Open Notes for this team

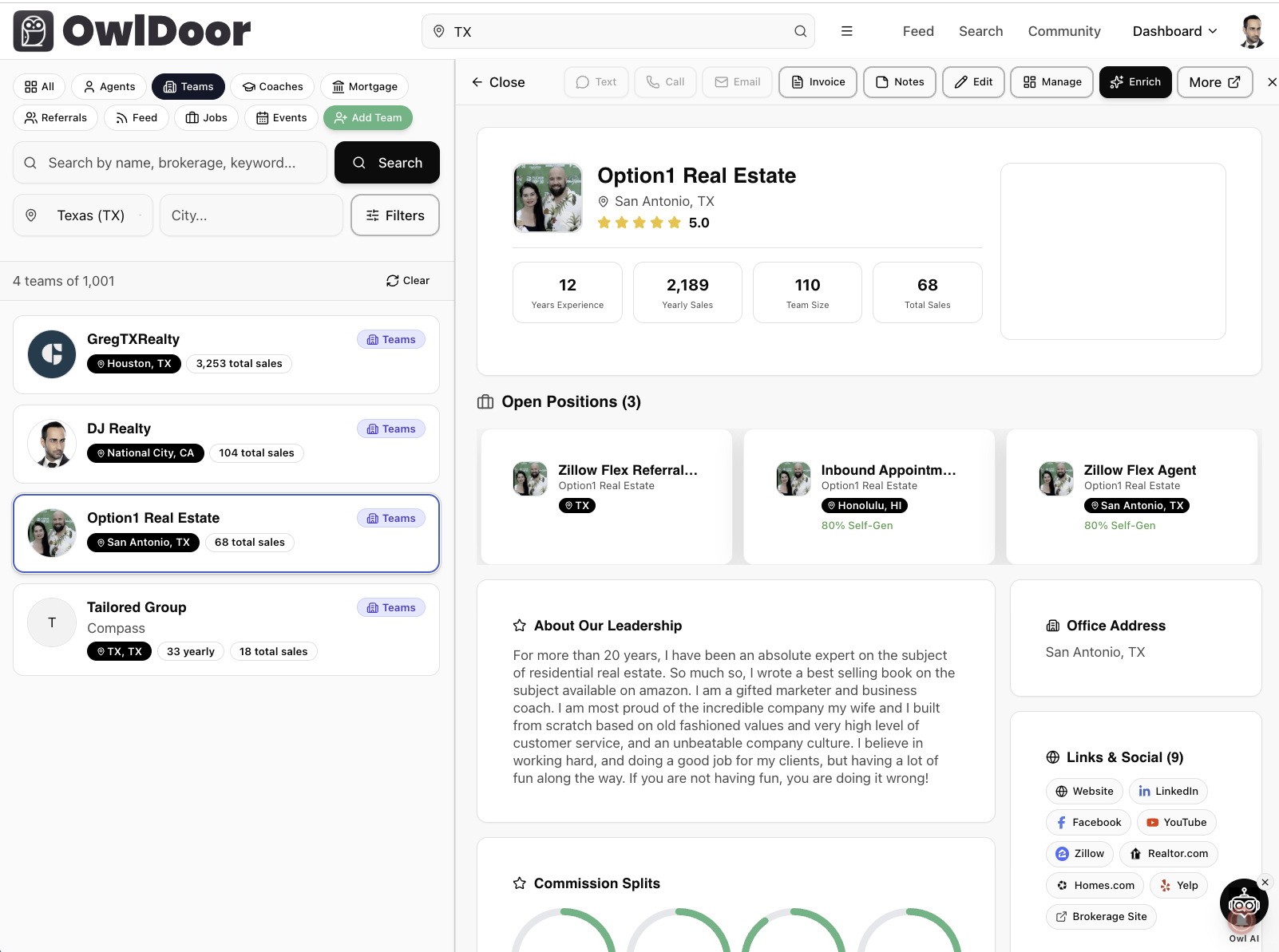899,82
